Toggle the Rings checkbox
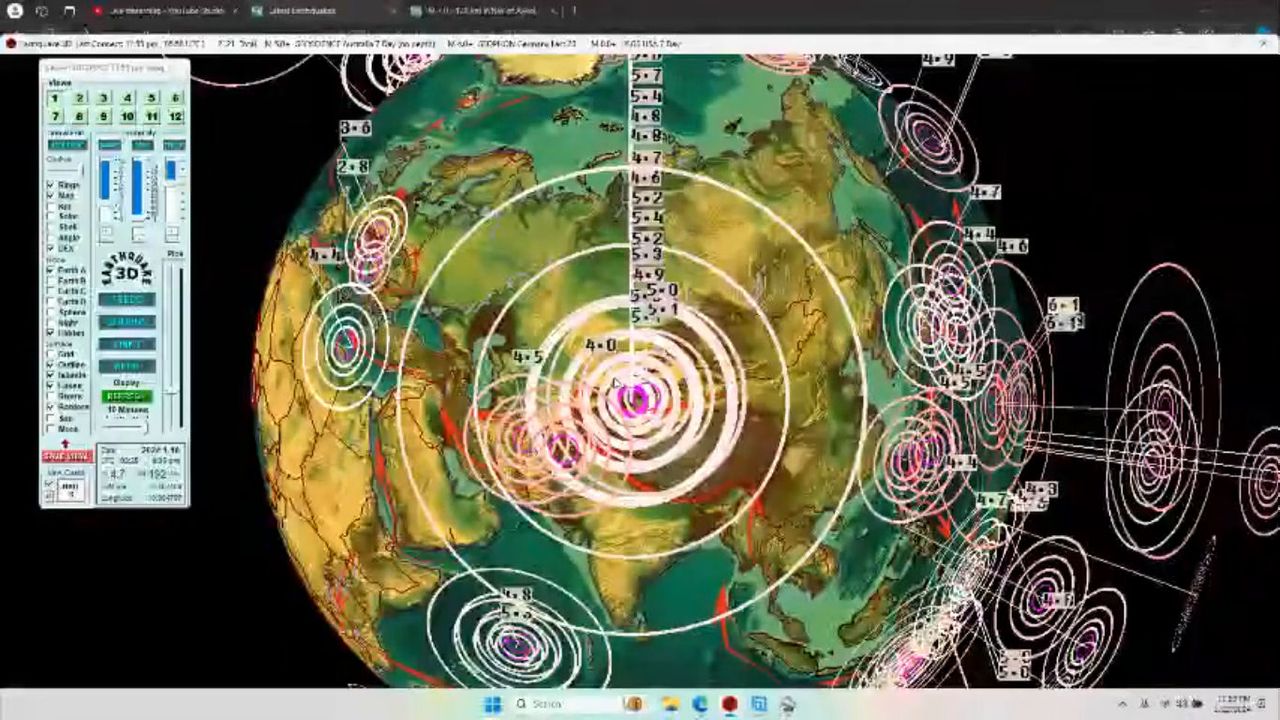This screenshot has width=1280, height=720. tap(51, 185)
